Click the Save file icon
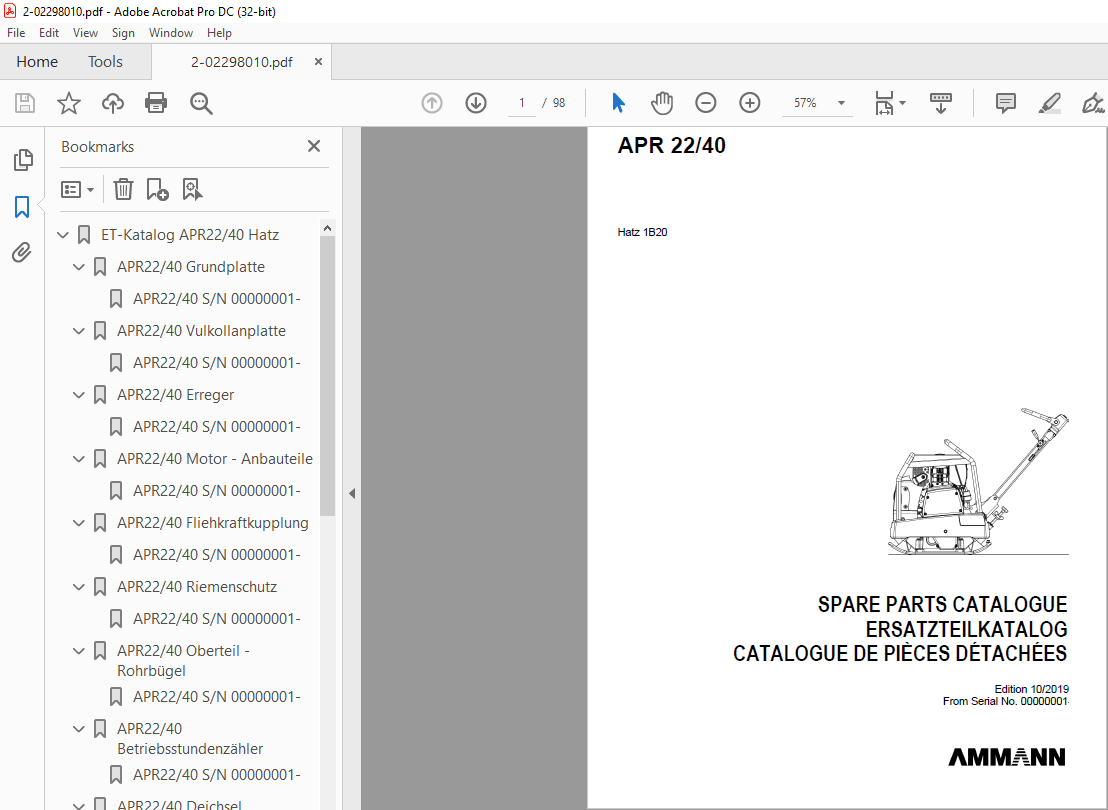The image size is (1108, 810). tap(25, 103)
